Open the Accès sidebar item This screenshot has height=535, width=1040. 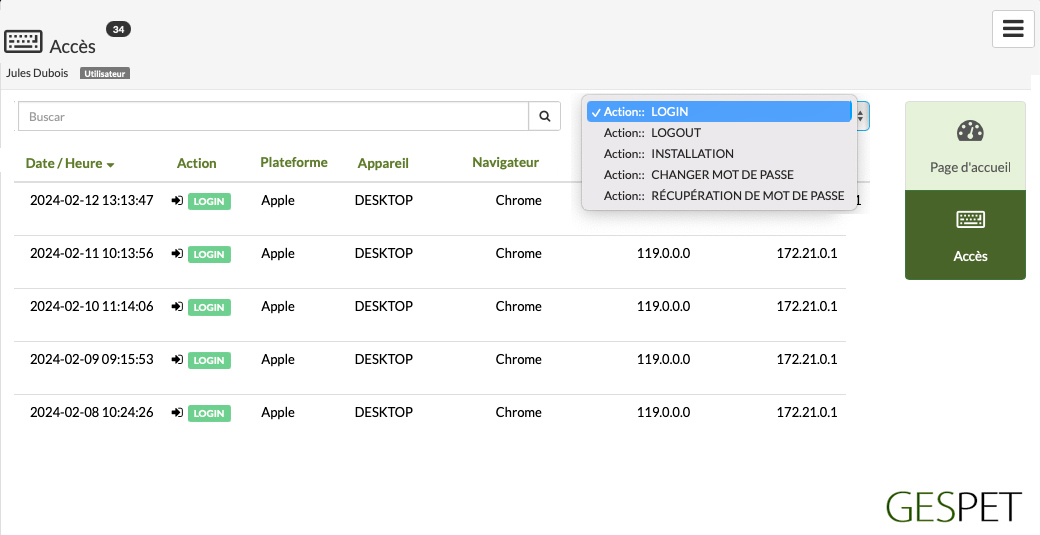pyautogui.click(x=965, y=235)
